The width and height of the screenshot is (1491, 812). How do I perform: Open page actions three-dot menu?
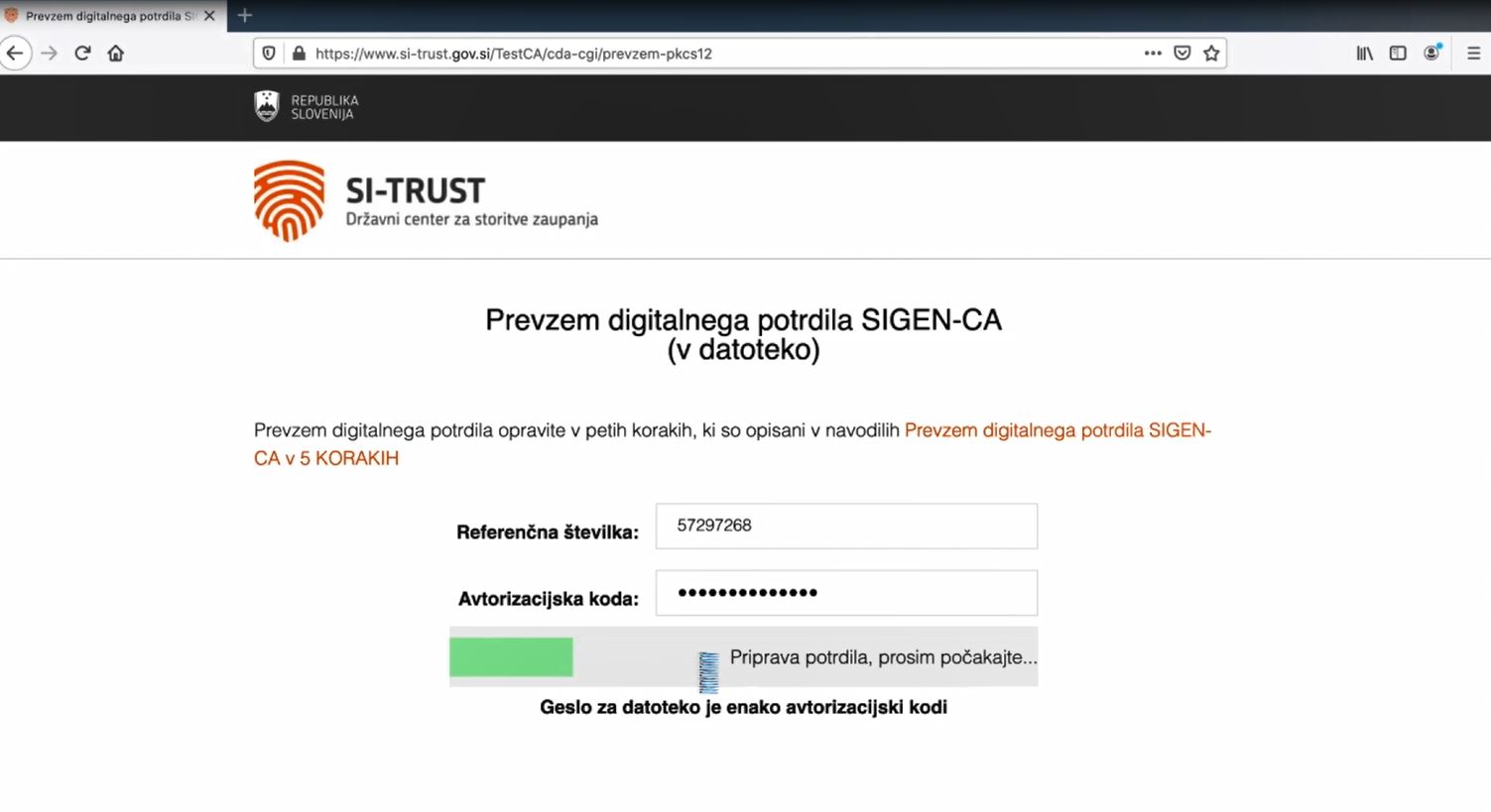pyautogui.click(x=1153, y=54)
